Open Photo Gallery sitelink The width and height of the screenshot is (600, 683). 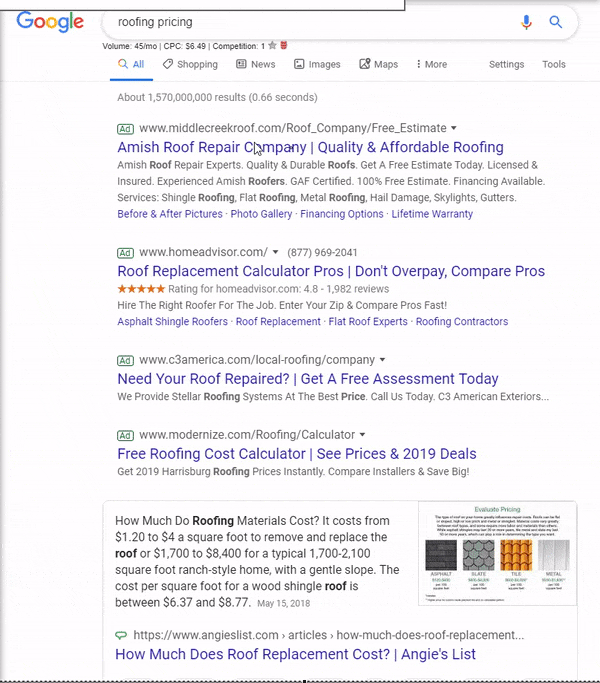pyautogui.click(x=261, y=214)
